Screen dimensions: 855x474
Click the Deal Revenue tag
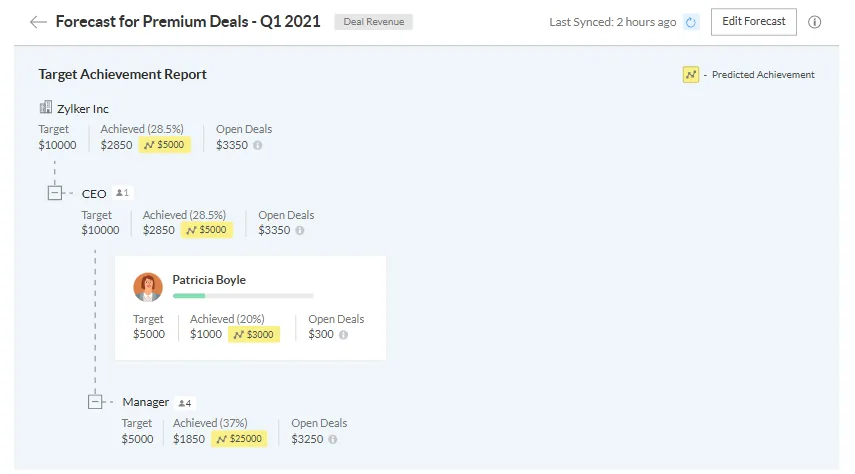coord(373,22)
